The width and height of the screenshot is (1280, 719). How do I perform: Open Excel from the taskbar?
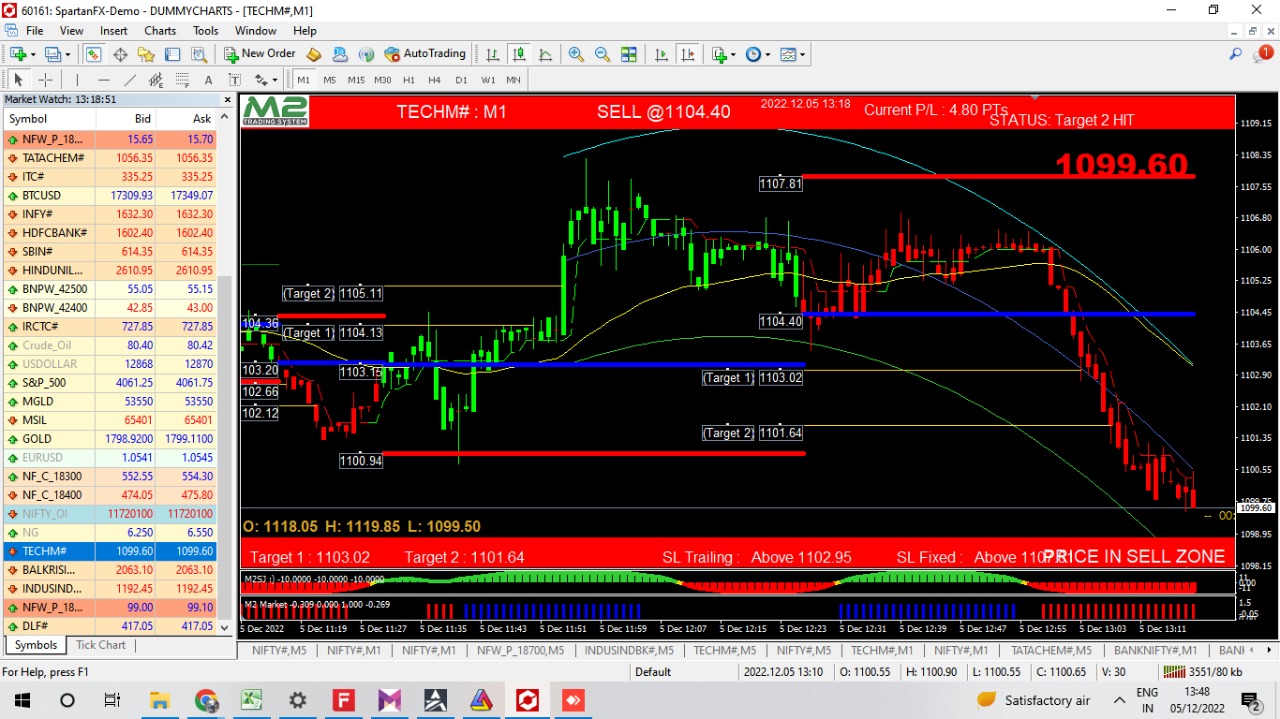pos(251,700)
